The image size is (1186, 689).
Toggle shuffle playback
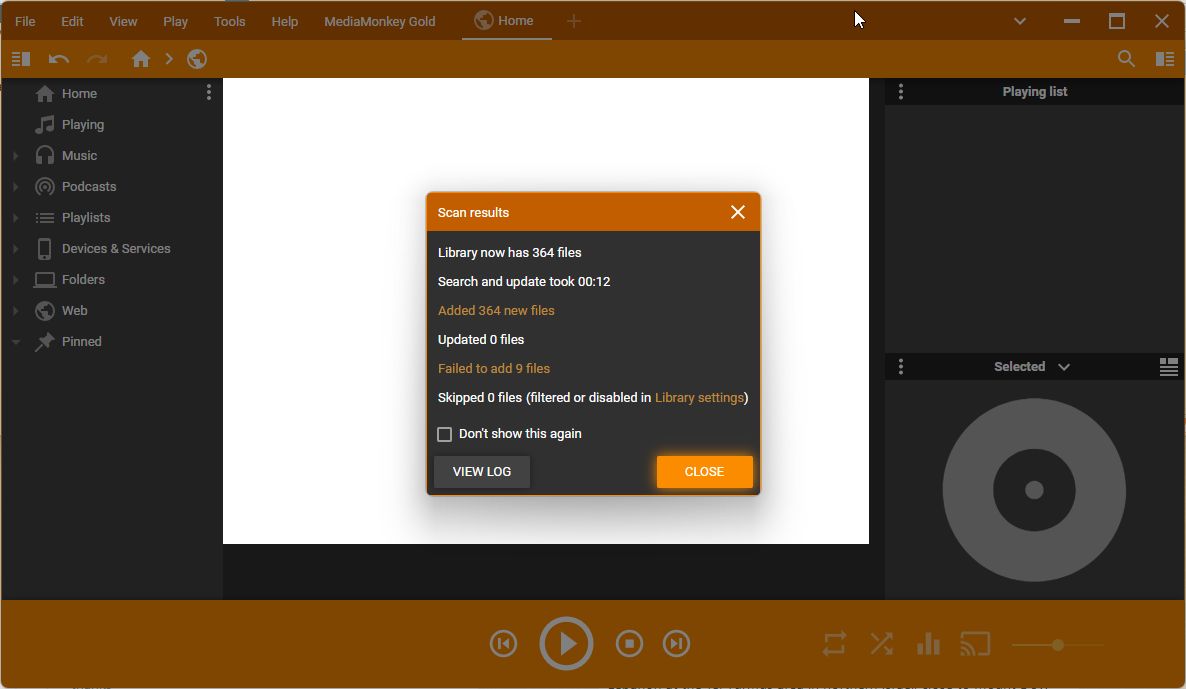(x=881, y=644)
